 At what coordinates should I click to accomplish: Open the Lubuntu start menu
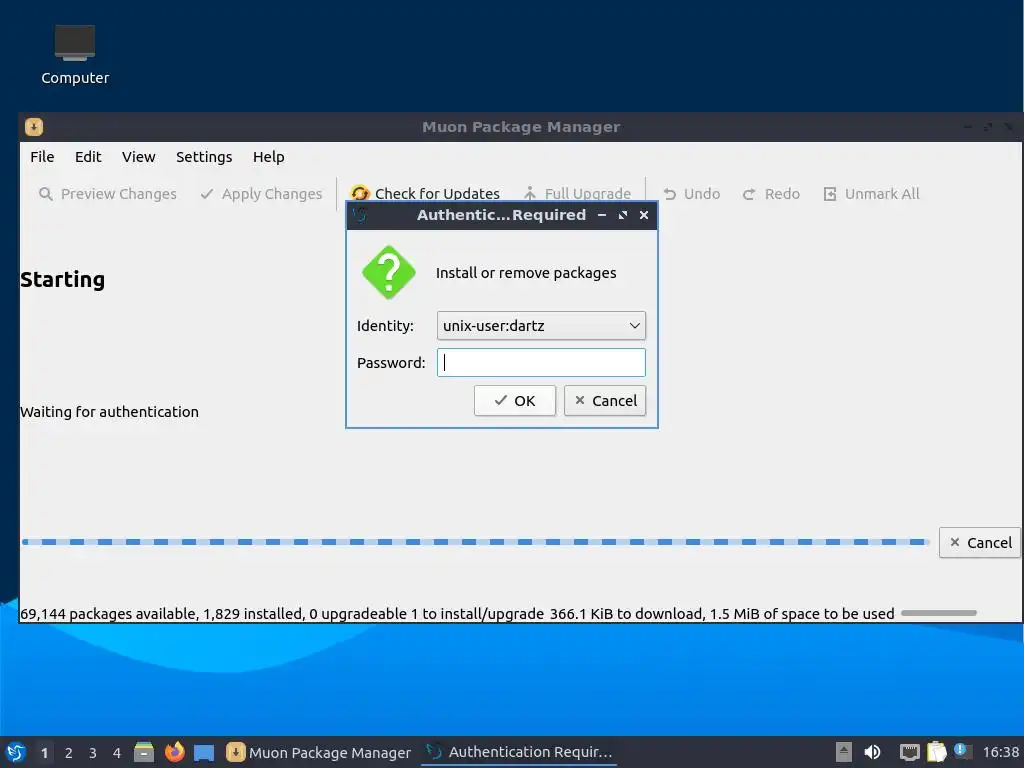click(x=16, y=752)
